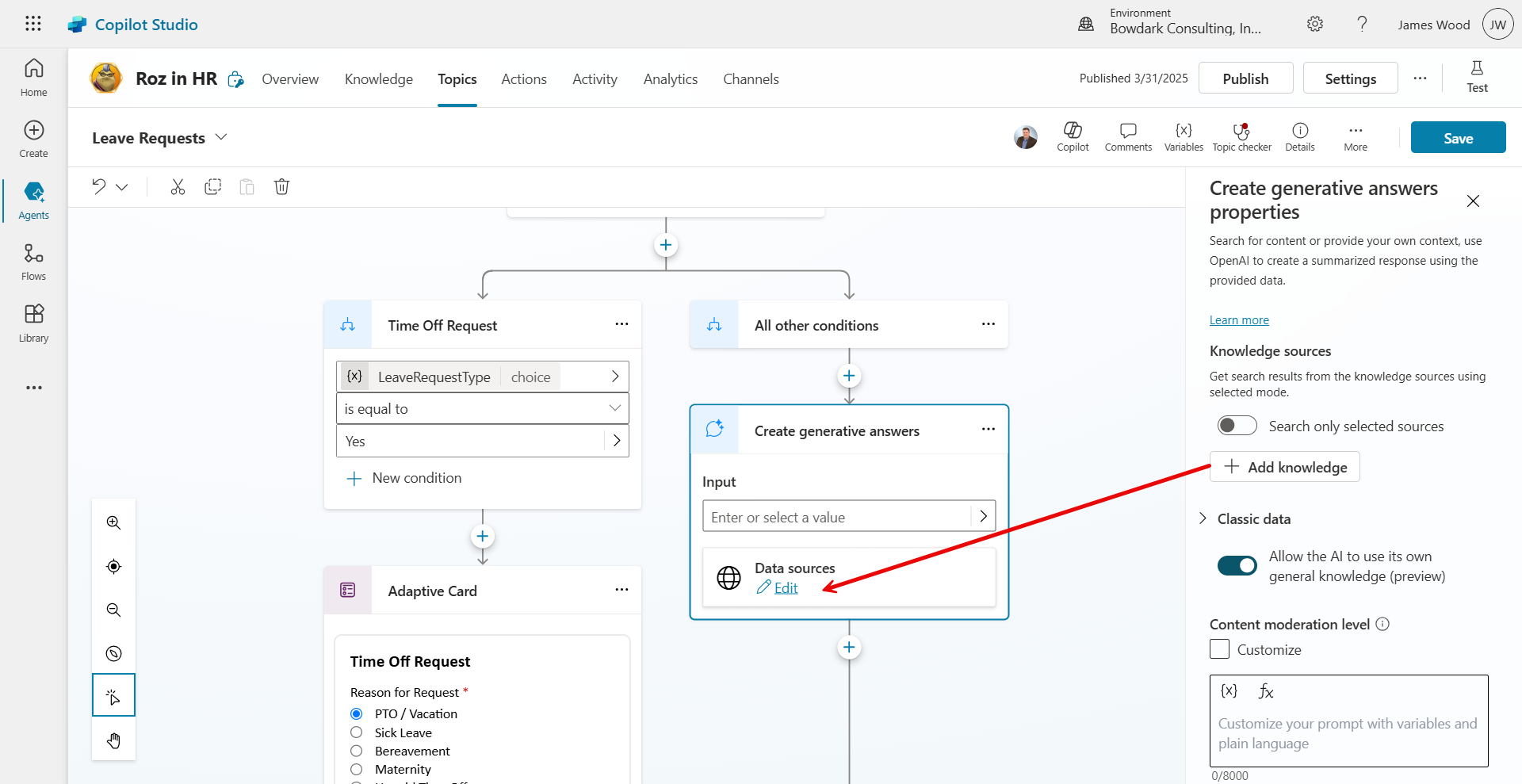Add node below Create generative answers
This screenshot has height=784, width=1522.
849,648
